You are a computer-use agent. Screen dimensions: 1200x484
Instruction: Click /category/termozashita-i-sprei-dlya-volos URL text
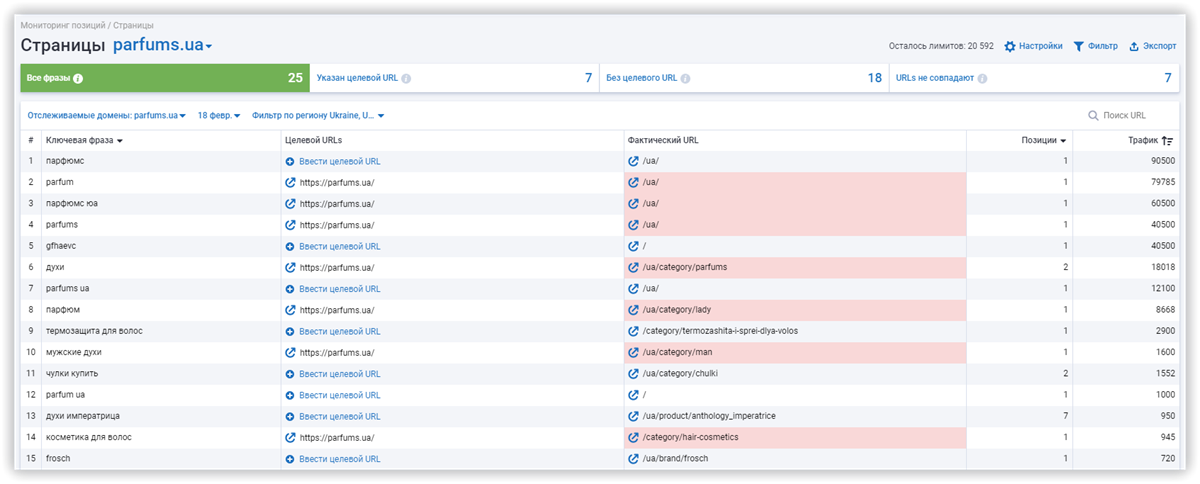720,331
